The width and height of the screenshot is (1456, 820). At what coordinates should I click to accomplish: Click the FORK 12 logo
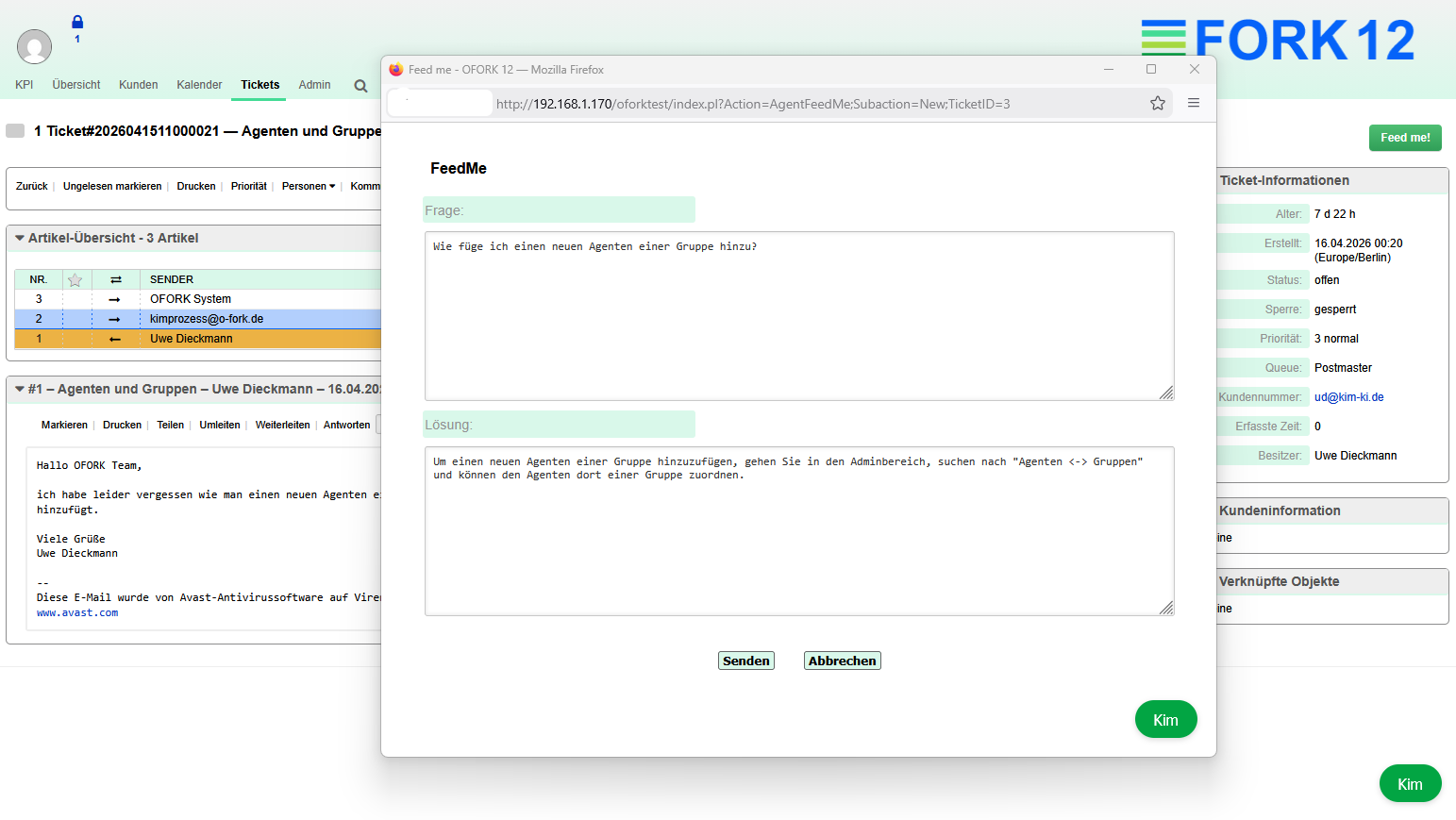[x=1278, y=39]
